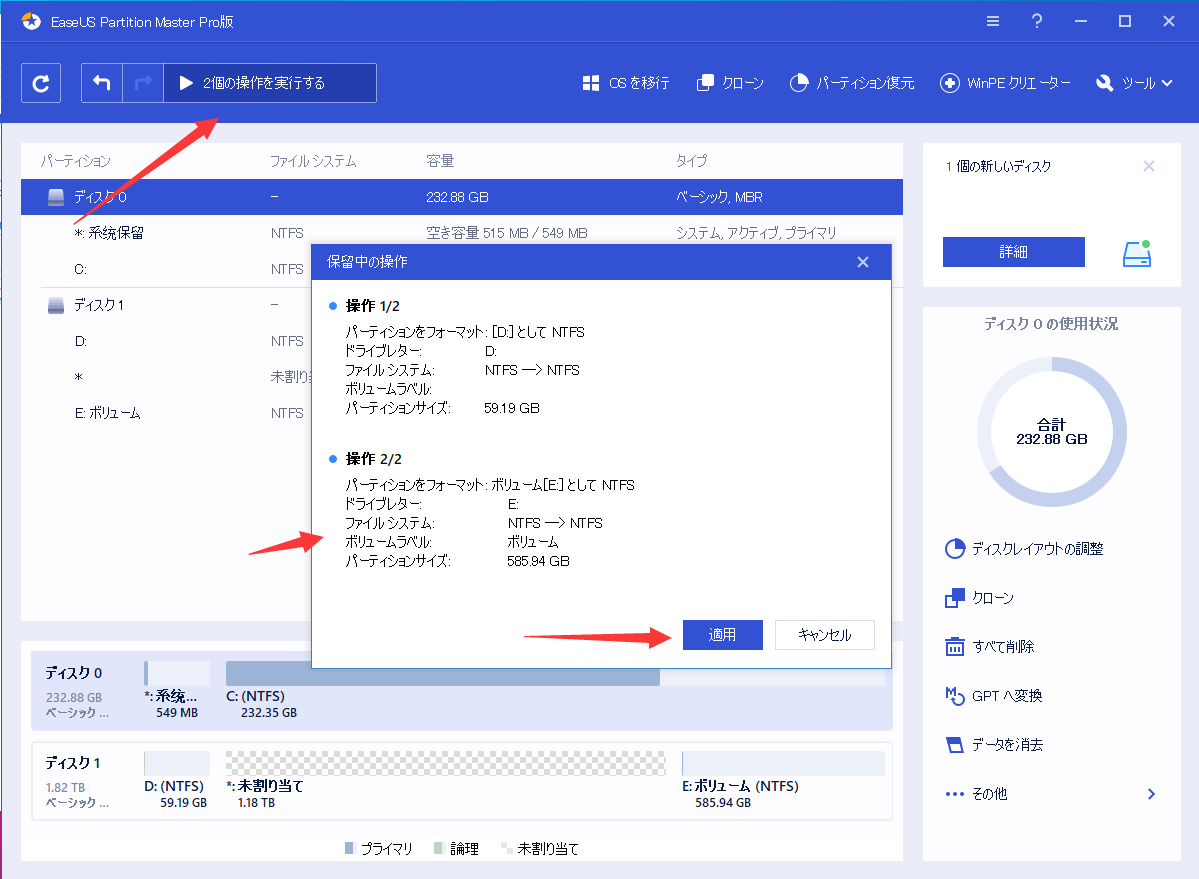Select the ディスク 1 row in list

(165, 305)
